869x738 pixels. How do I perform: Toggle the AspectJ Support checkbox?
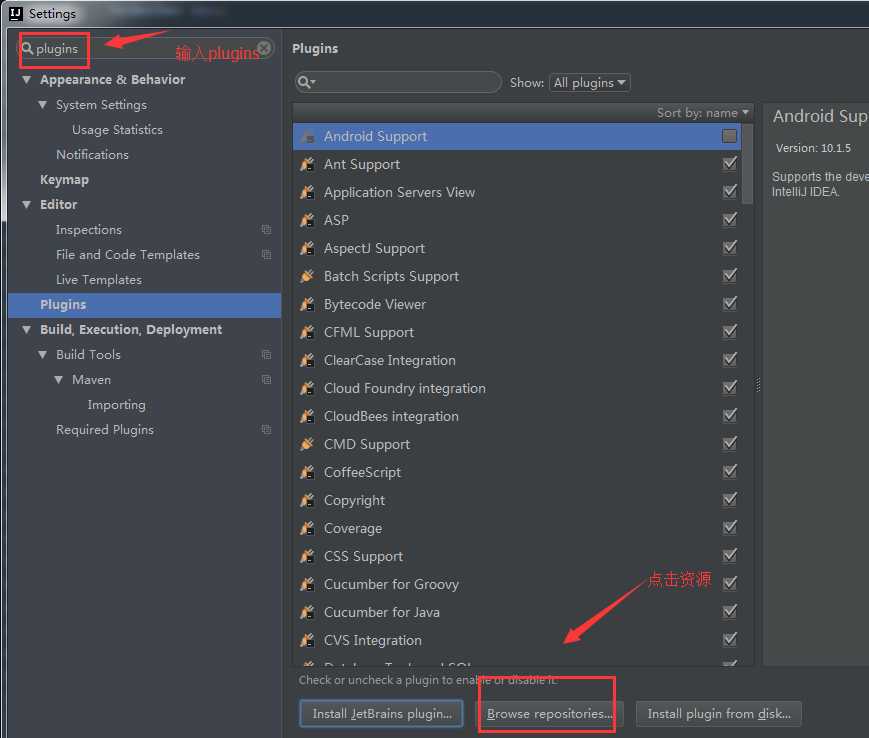730,247
